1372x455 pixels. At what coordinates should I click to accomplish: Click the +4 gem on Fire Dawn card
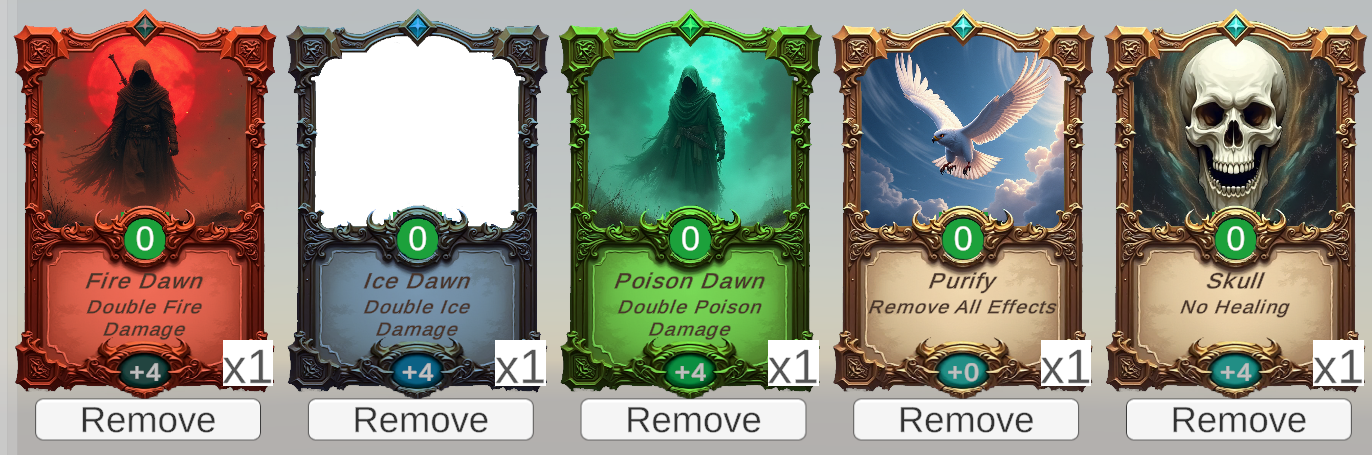tap(145, 372)
